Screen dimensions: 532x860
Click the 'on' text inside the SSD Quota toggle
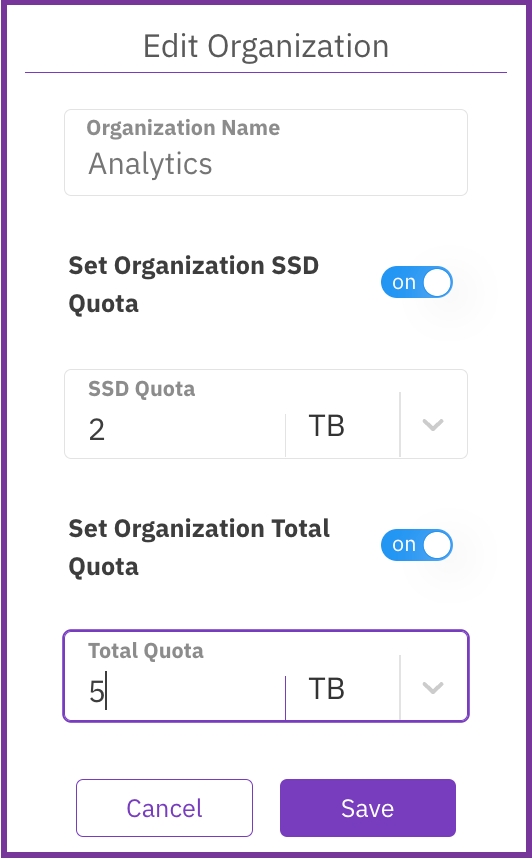click(404, 282)
